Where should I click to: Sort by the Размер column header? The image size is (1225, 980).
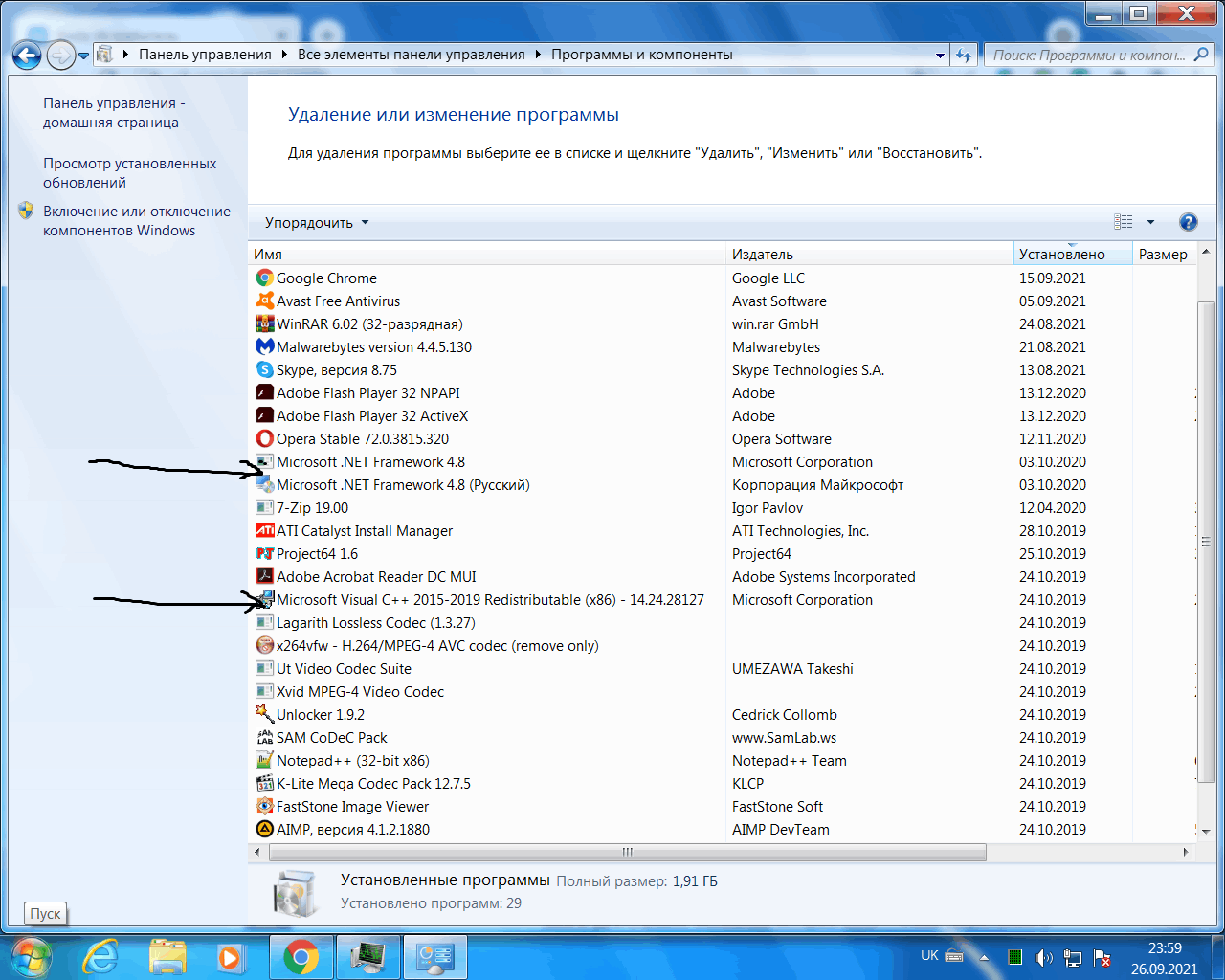pos(1164,254)
